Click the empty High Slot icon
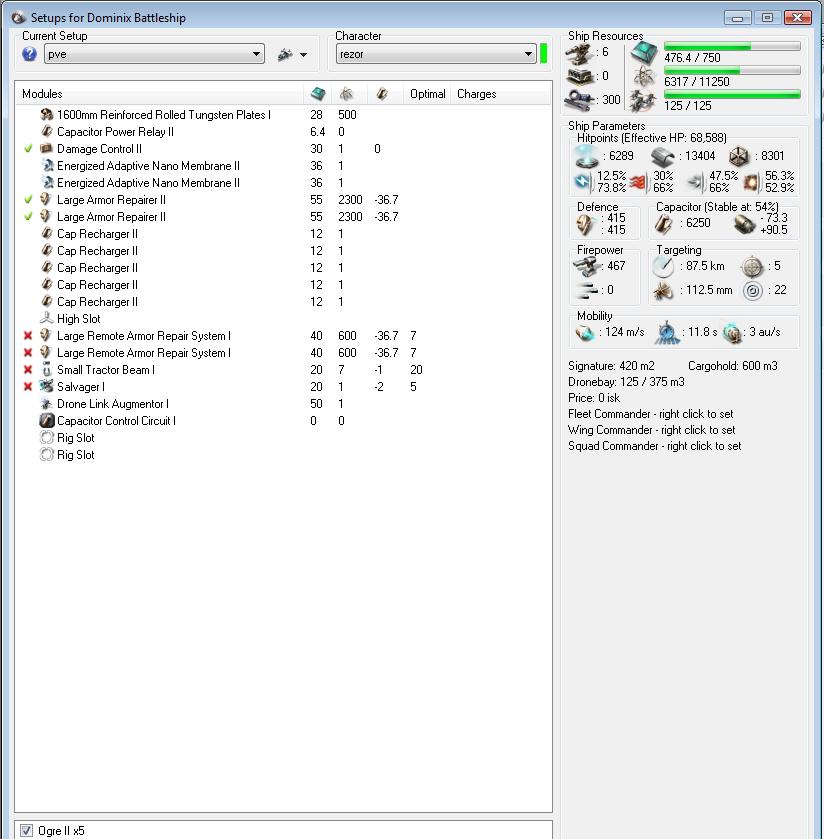Viewport: 824px width, 839px height. coord(47,318)
